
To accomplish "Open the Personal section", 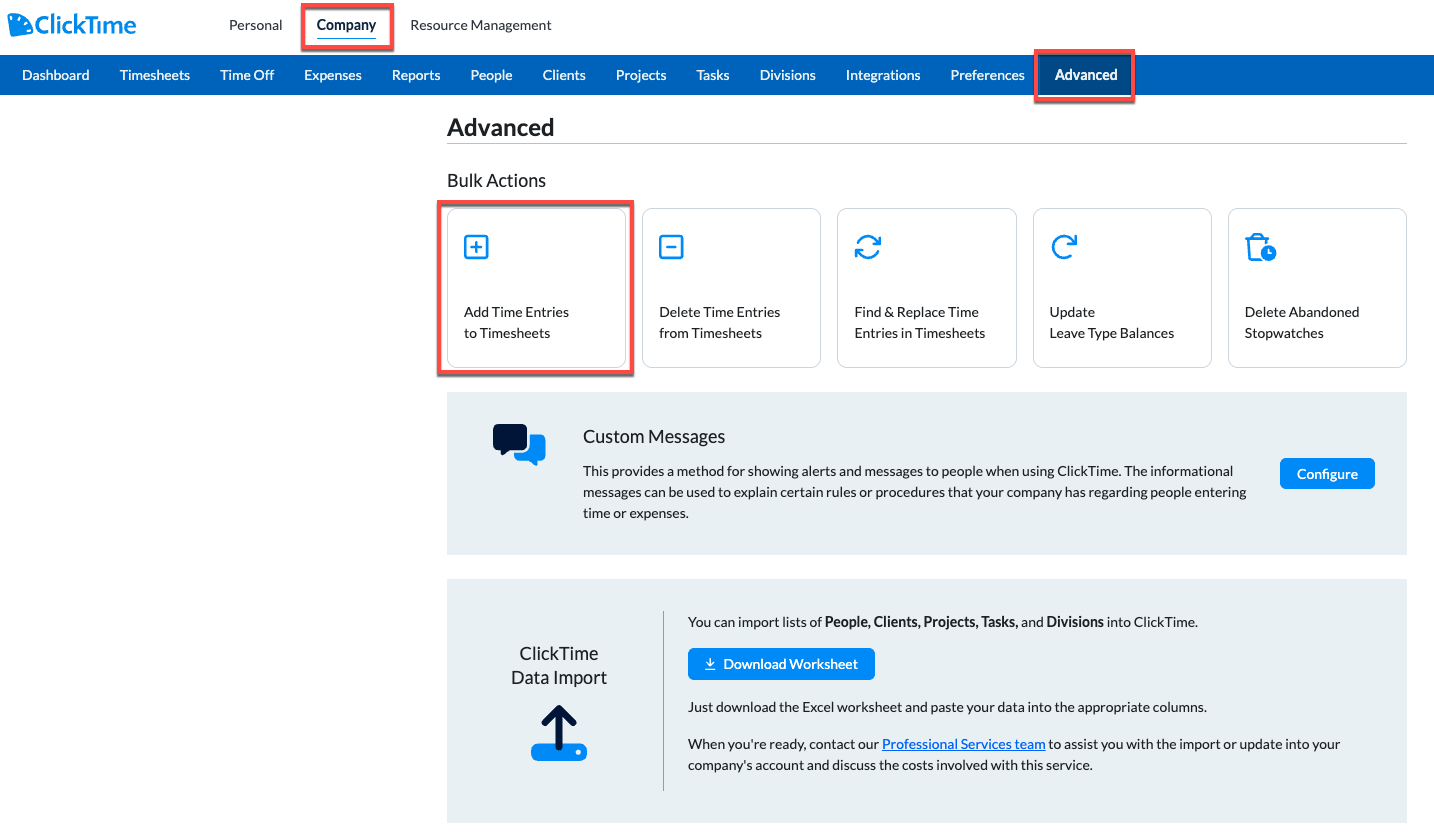I will [256, 25].
